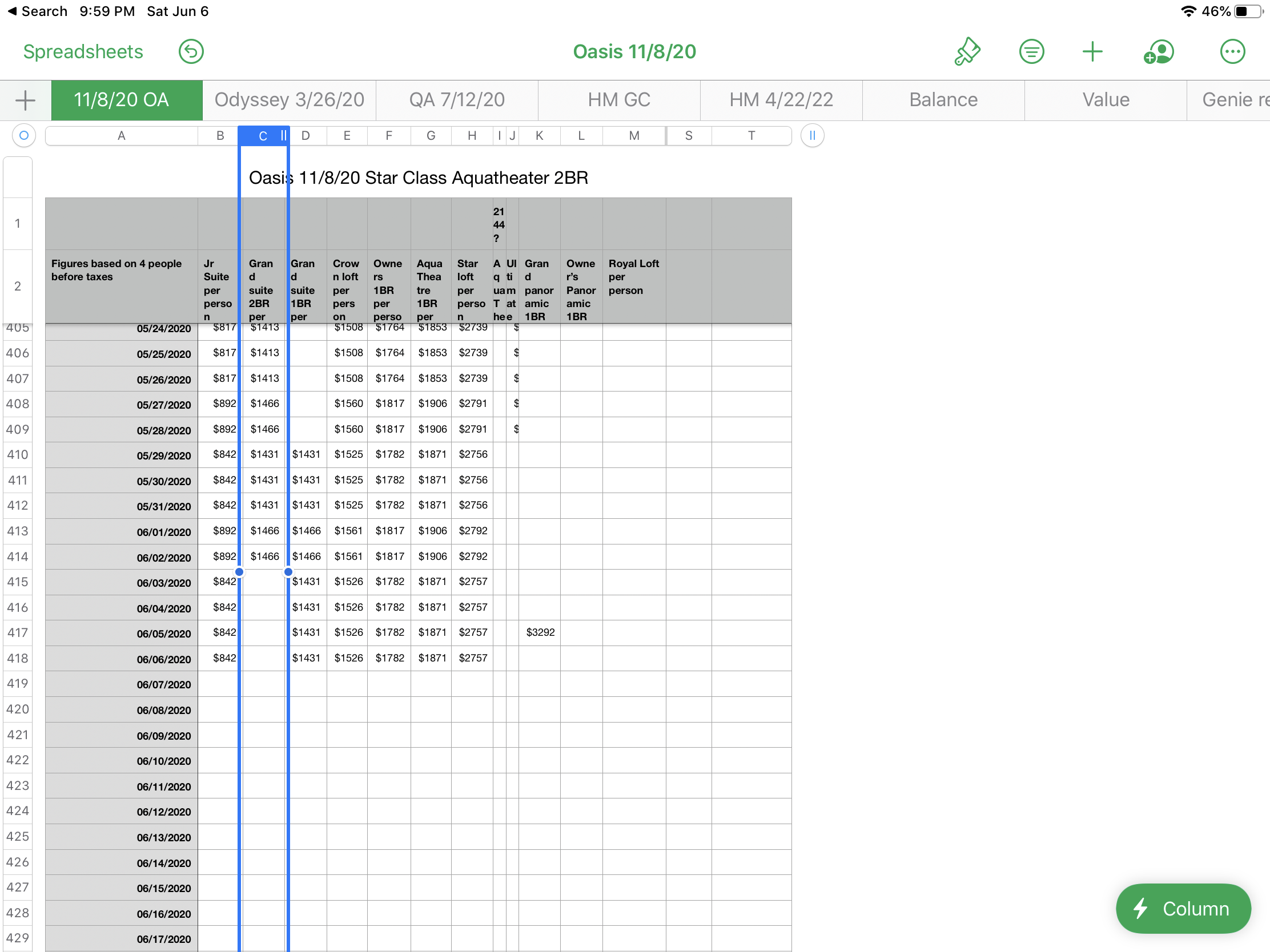This screenshot has height=952, width=1270.
Task: Select the date cell 06/17/2020
Action: (x=121, y=939)
